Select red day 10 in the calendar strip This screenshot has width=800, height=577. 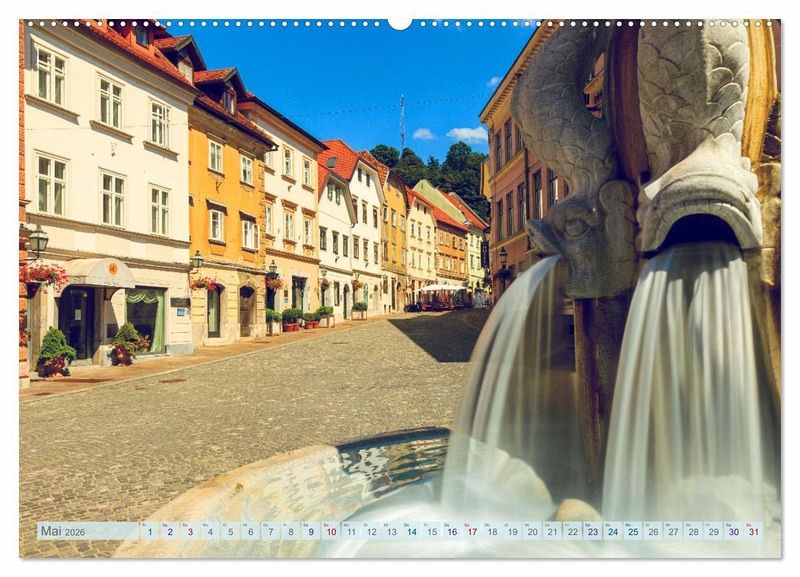pyautogui.click(x=331, y=531)
